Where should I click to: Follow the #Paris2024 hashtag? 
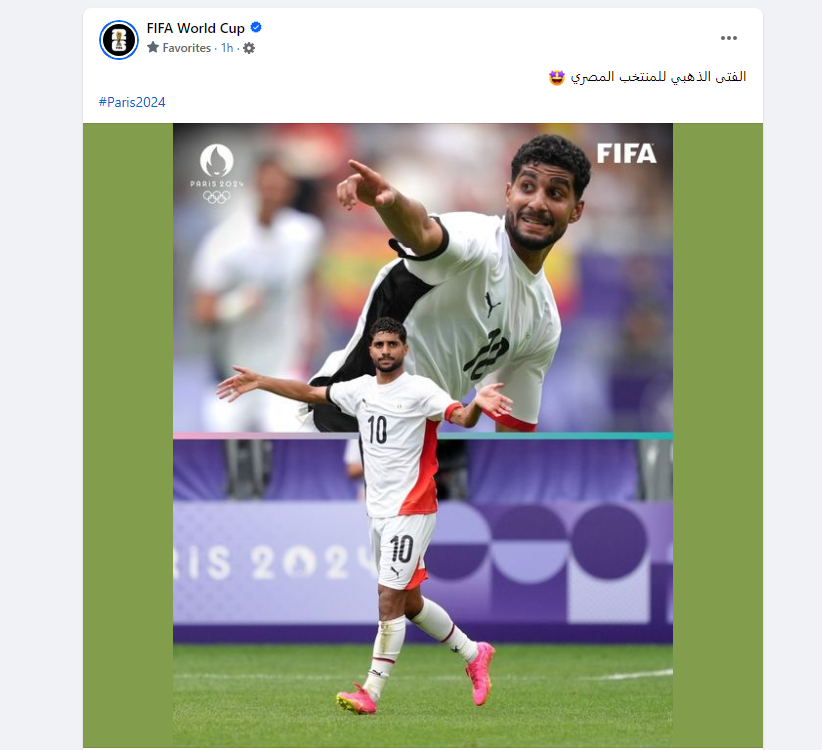(x=132, y=102)
